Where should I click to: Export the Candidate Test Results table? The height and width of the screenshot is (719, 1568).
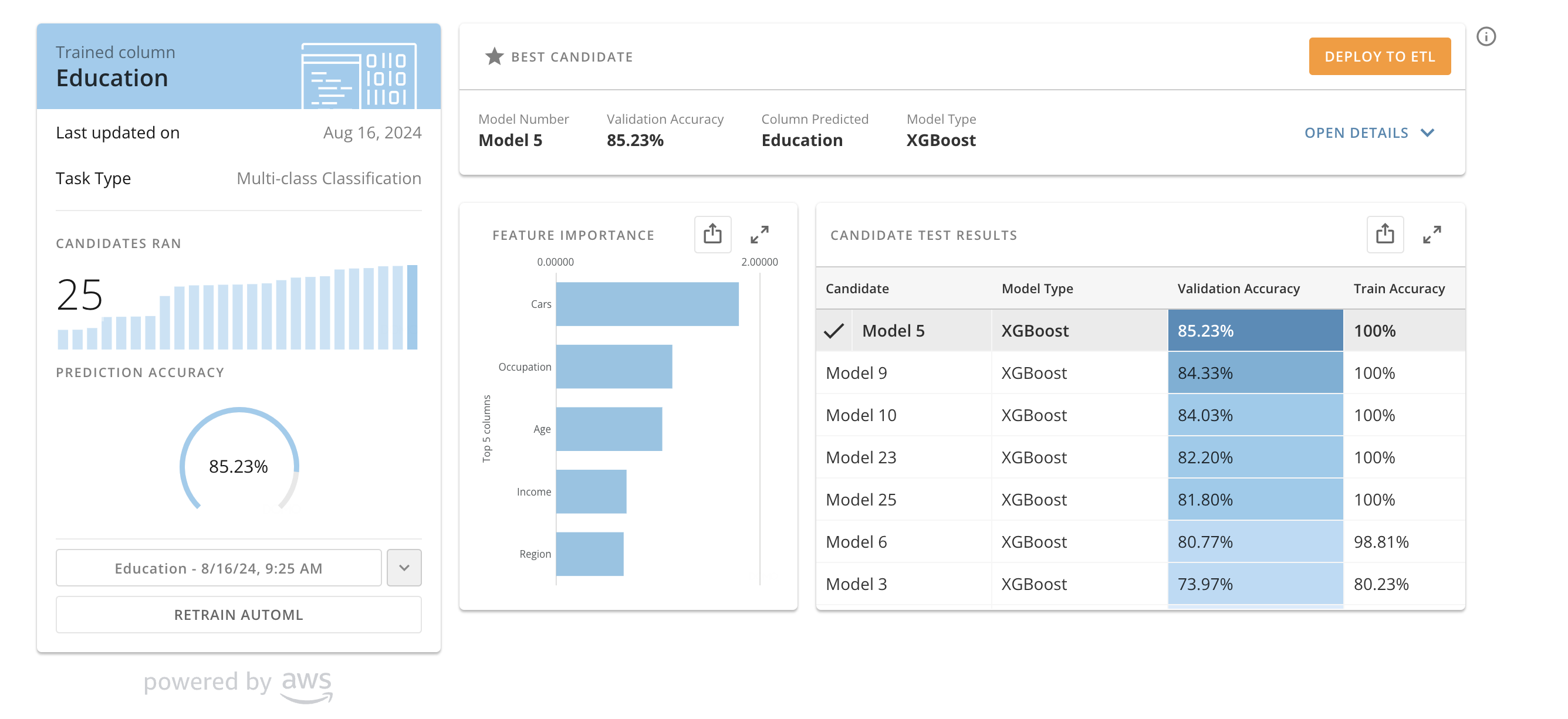click(x=1385, y=234)
